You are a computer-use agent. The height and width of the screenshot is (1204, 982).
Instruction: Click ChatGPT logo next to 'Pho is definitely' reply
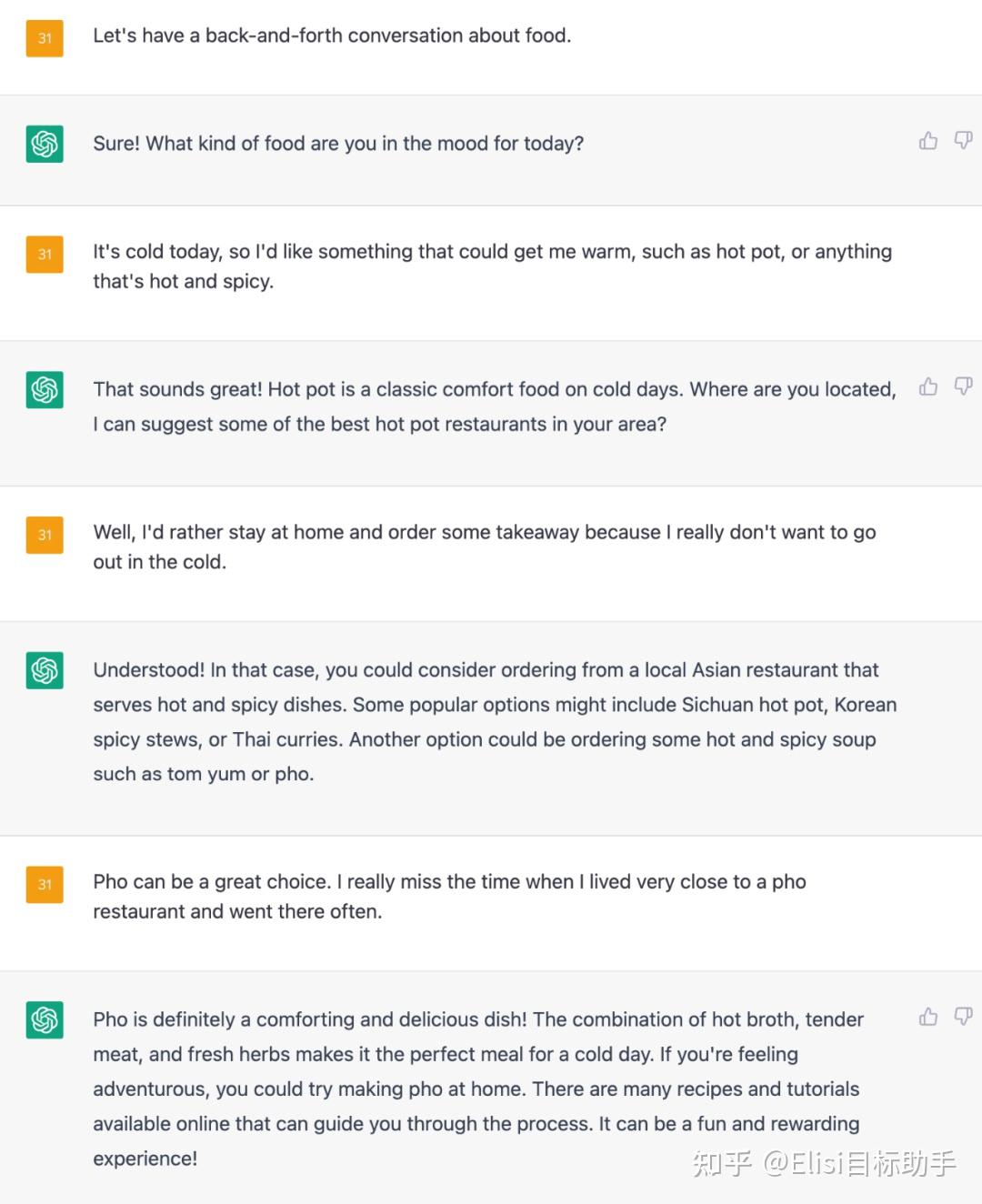[x=45, y=1019]
